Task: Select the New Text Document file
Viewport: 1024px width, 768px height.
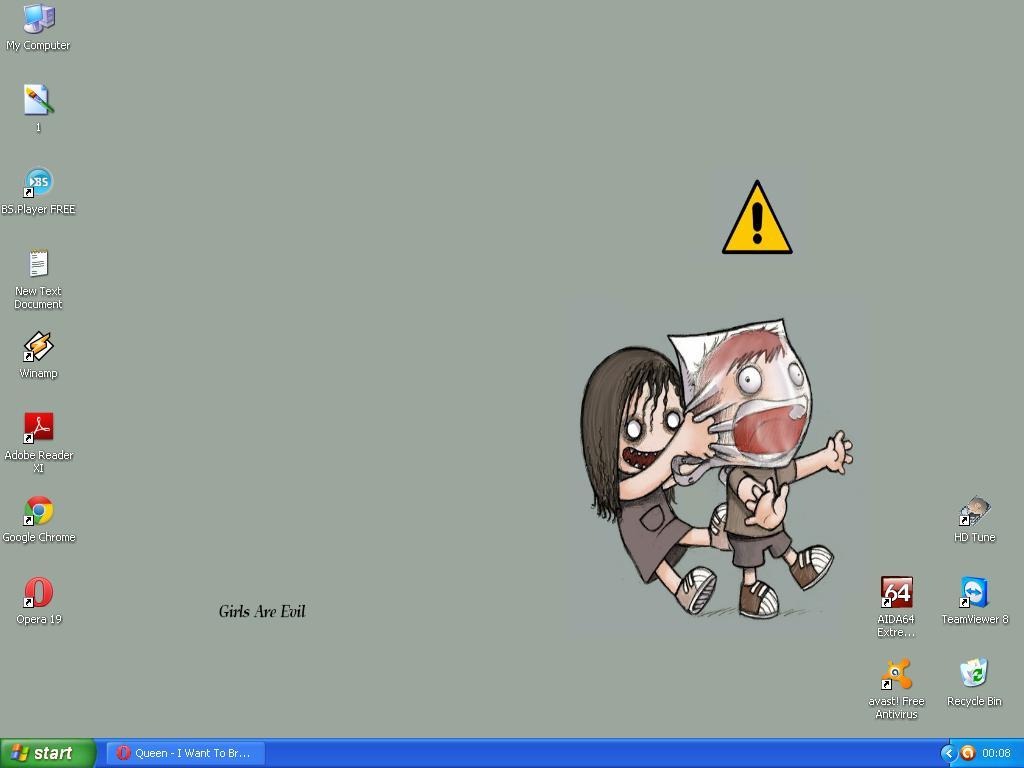Action: (x=38, y=265)
